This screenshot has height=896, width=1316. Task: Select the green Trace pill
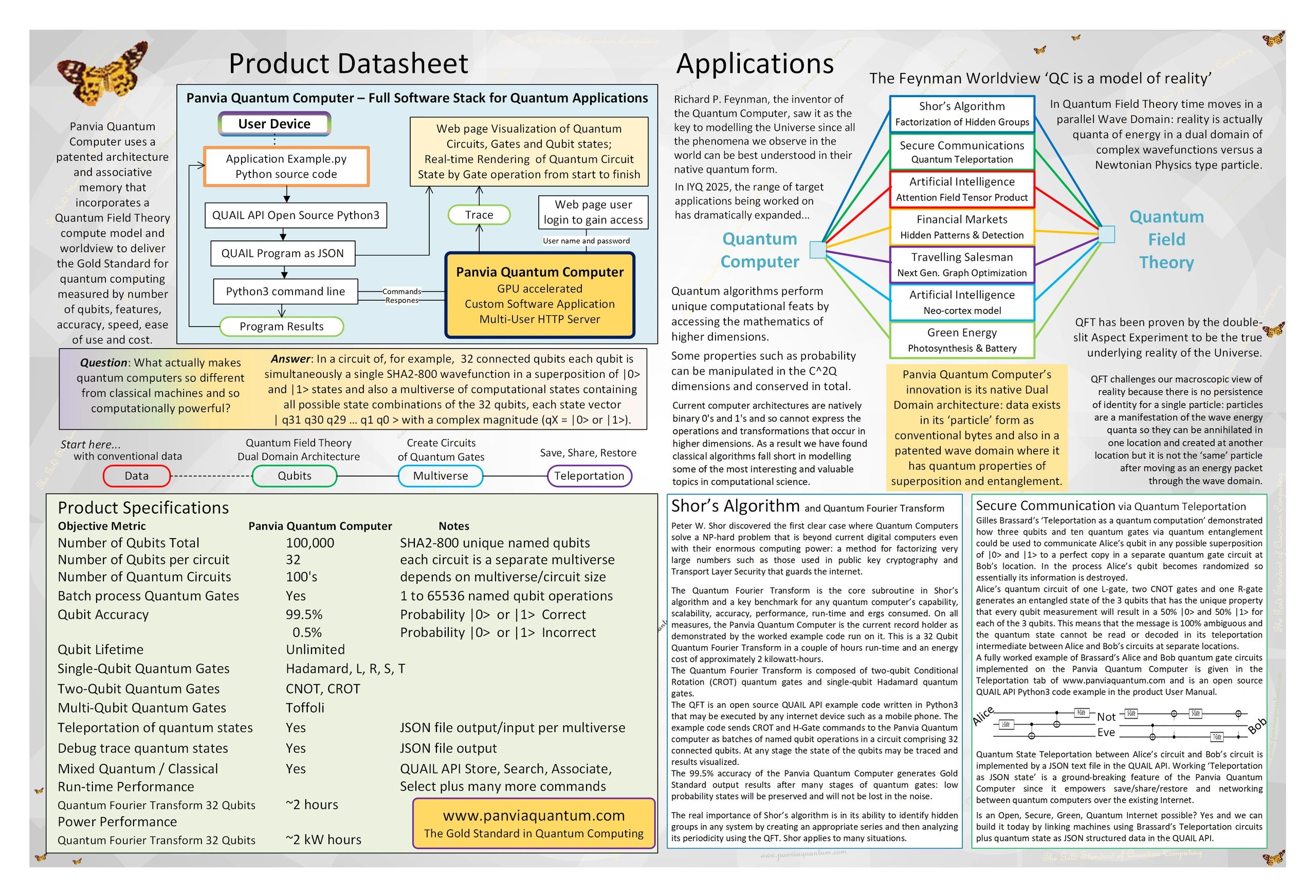(x=479, y=215)
